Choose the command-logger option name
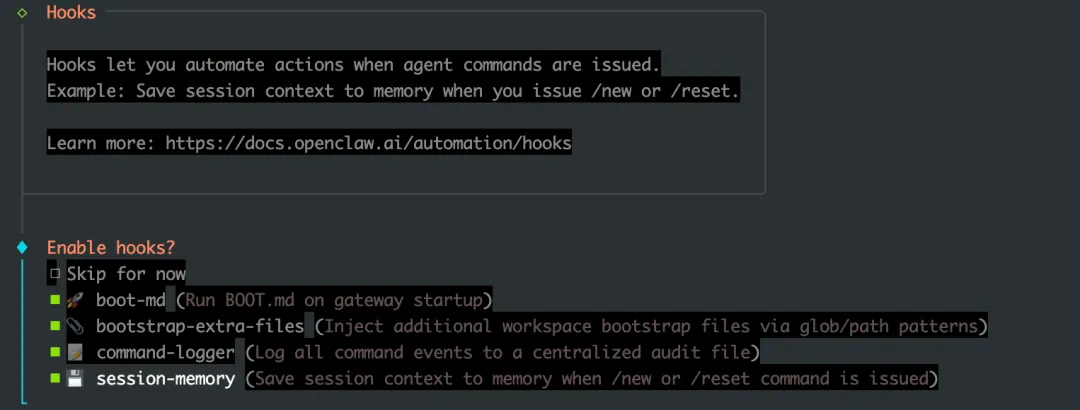1080x410 pixels. 166,352
